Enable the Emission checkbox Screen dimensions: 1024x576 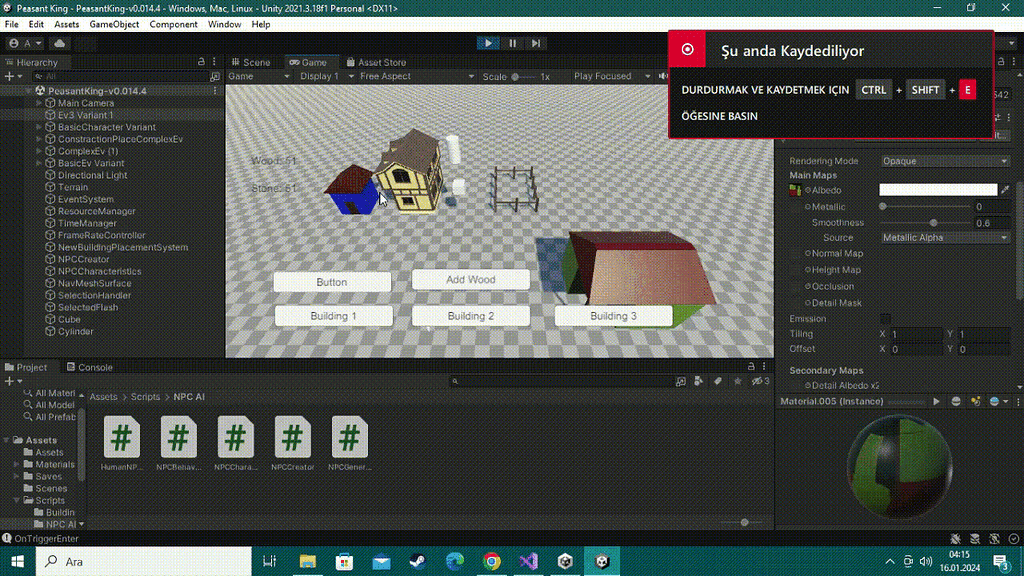[x=884, y=318]
